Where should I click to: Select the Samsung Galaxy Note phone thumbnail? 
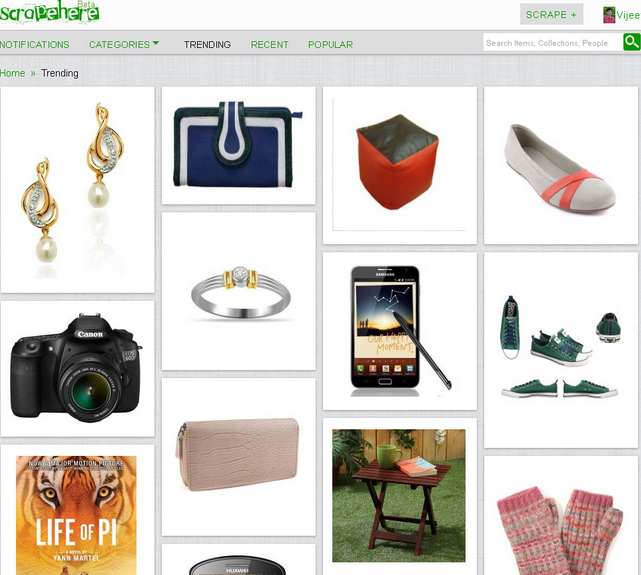coord(400,331)
